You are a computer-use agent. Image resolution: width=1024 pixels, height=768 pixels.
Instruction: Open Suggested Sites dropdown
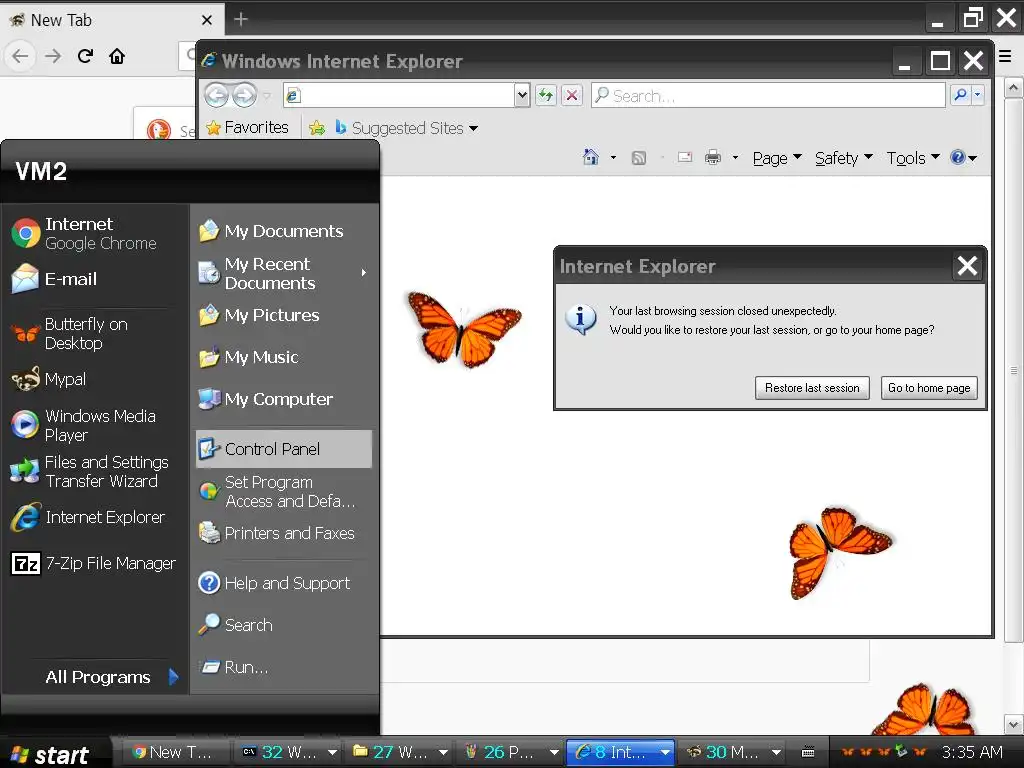[406, 128]
